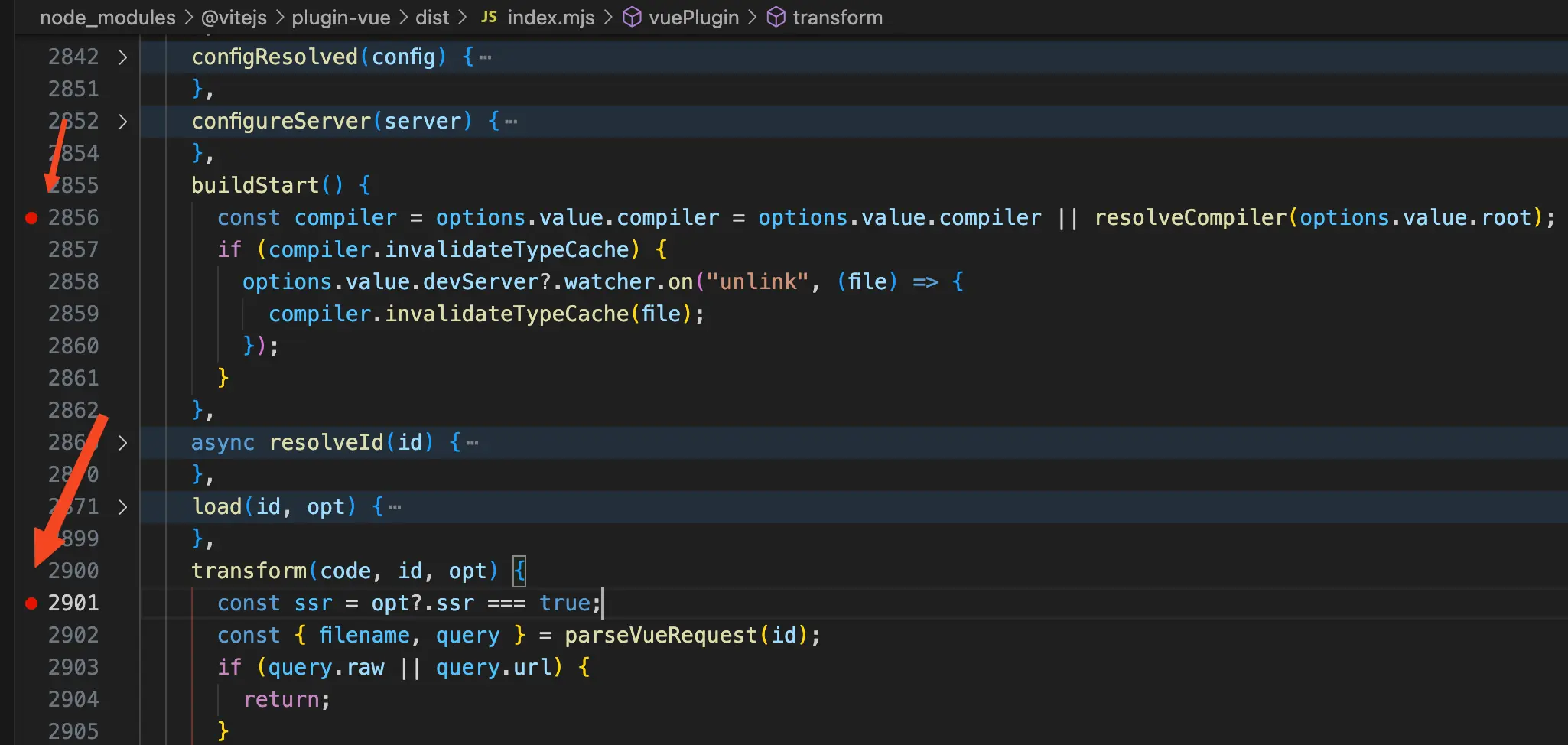
Task: Open plugin-vue breadcrumb item
Action: click(340, 17)
